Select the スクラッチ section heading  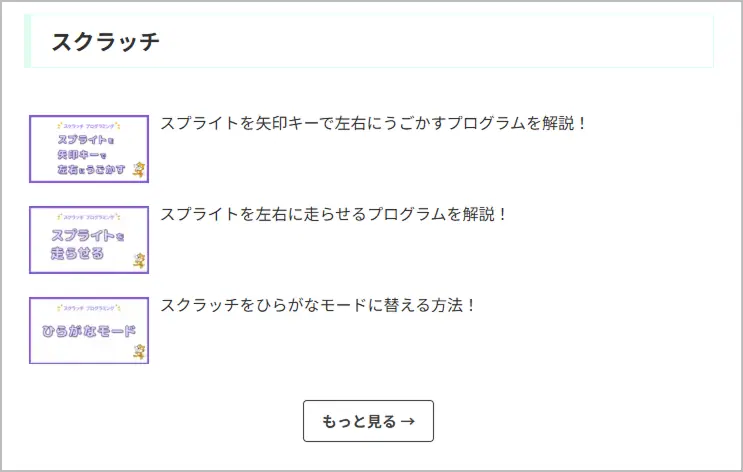click(105, 42)
